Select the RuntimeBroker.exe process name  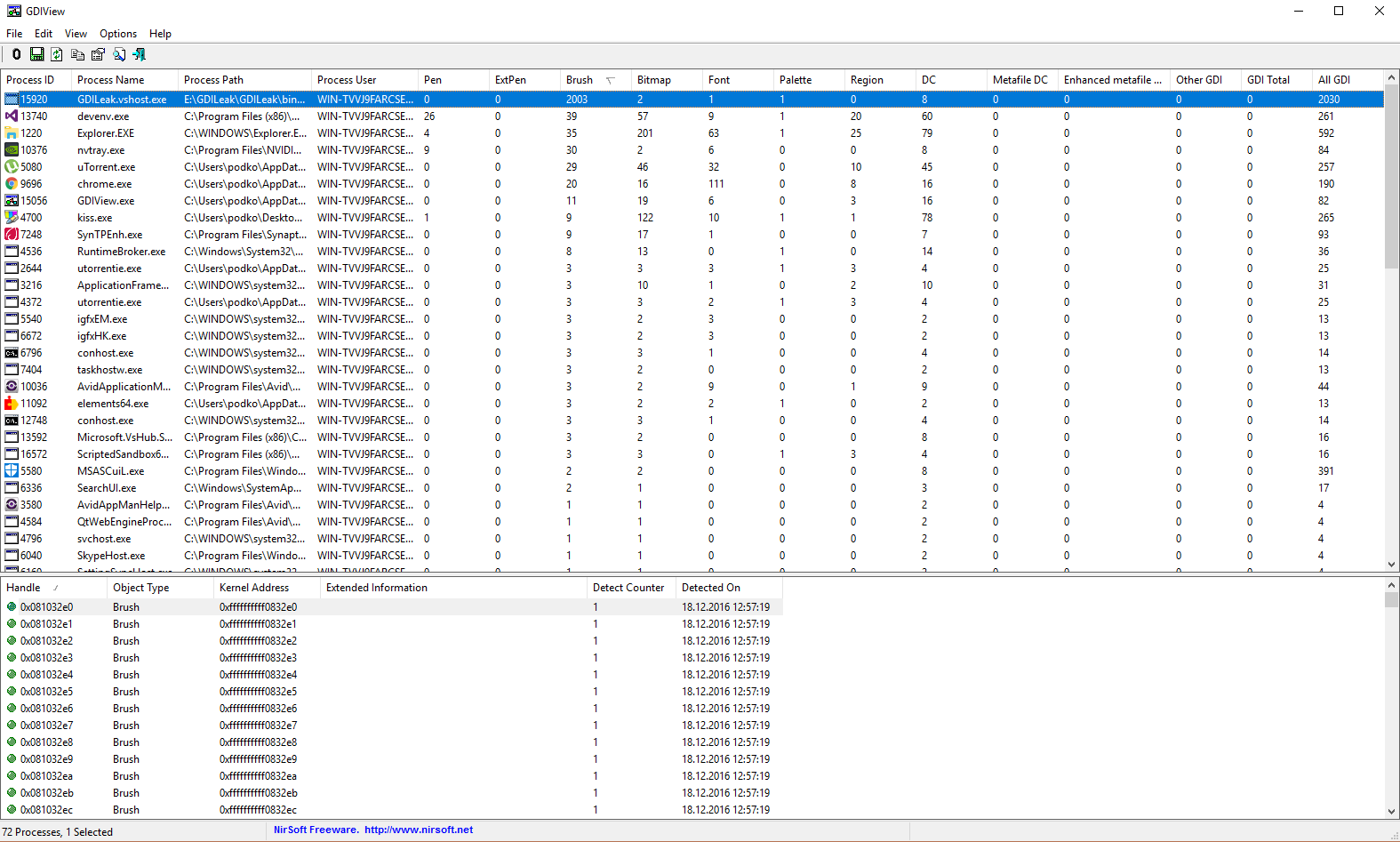click(121, 252)
